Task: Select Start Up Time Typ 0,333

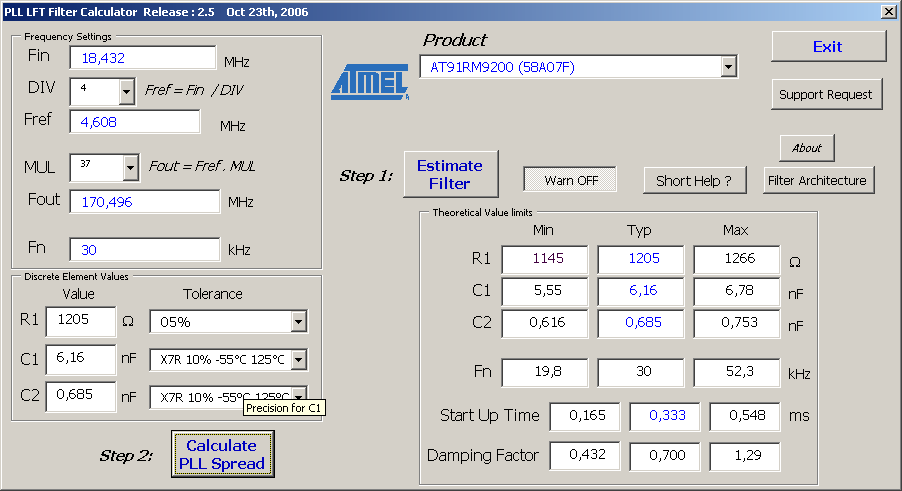Action: click(x=665, y=416)
